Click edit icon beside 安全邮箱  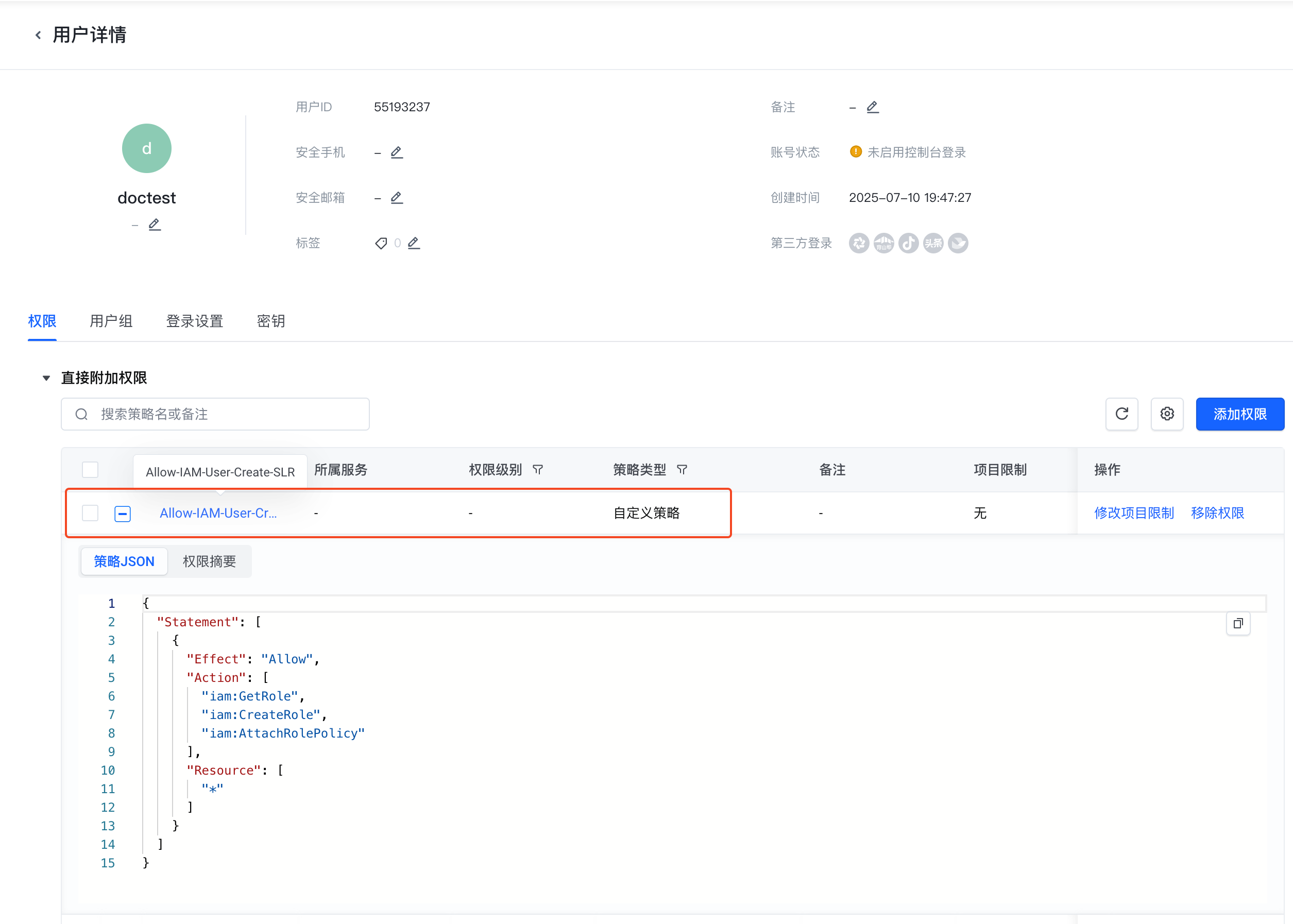[x=397, y=198]
